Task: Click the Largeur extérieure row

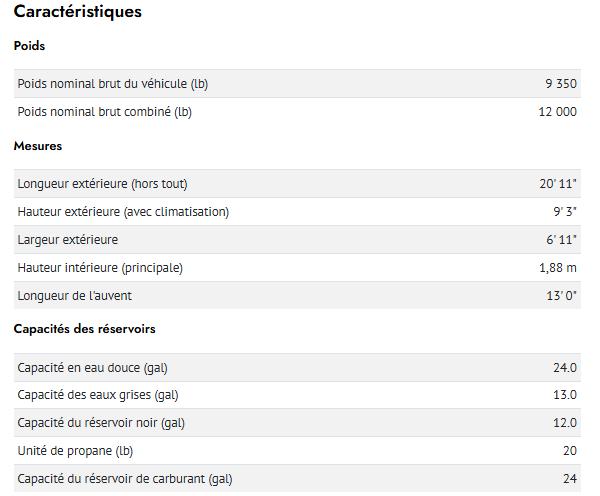Action: click(x=297, y=240)
